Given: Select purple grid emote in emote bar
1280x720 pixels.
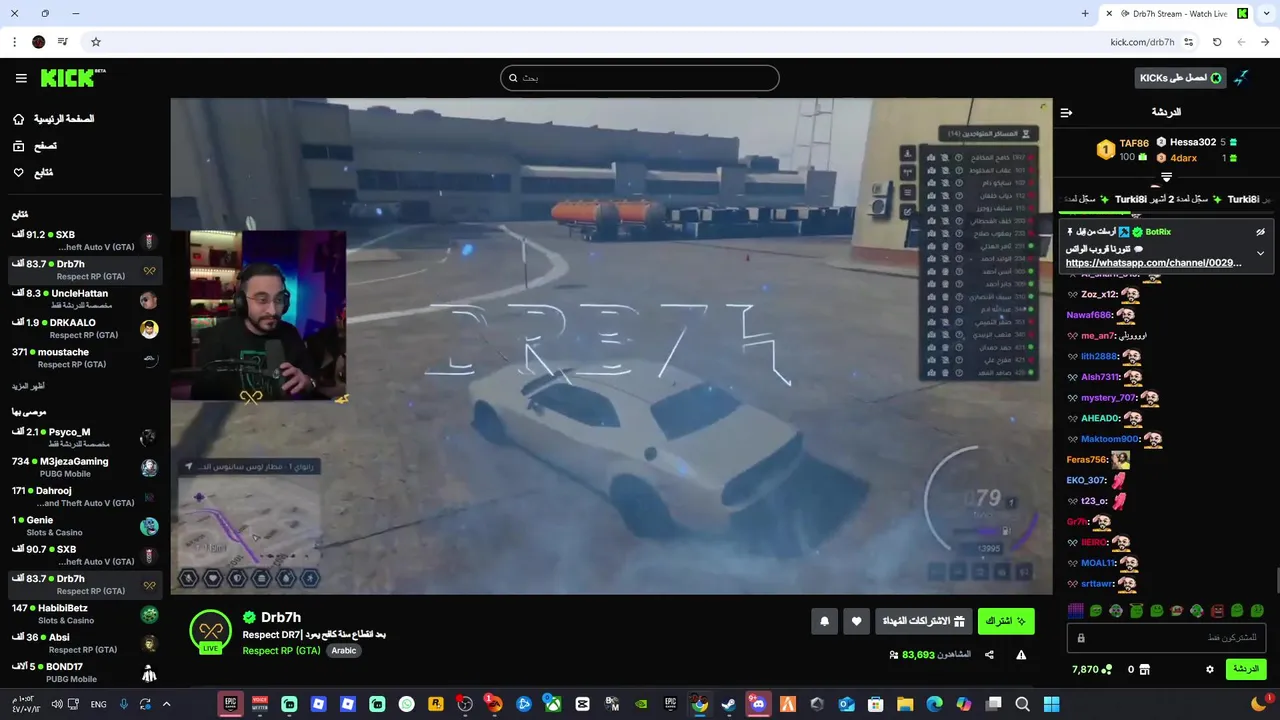Looking at the screenshot, I should point(1076,610).
